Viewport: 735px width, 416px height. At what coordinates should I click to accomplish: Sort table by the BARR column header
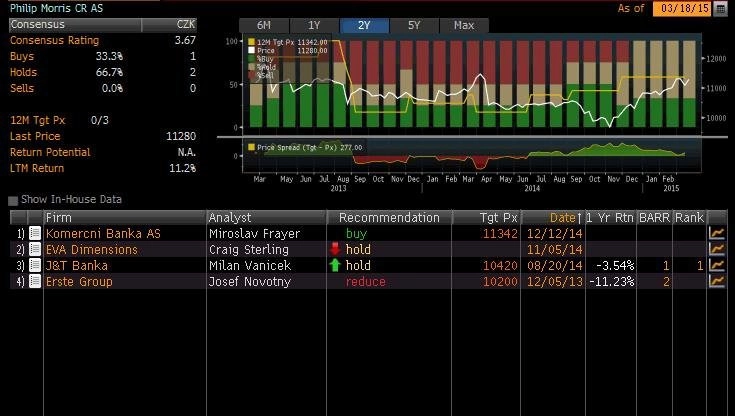(x=654, y=218)
